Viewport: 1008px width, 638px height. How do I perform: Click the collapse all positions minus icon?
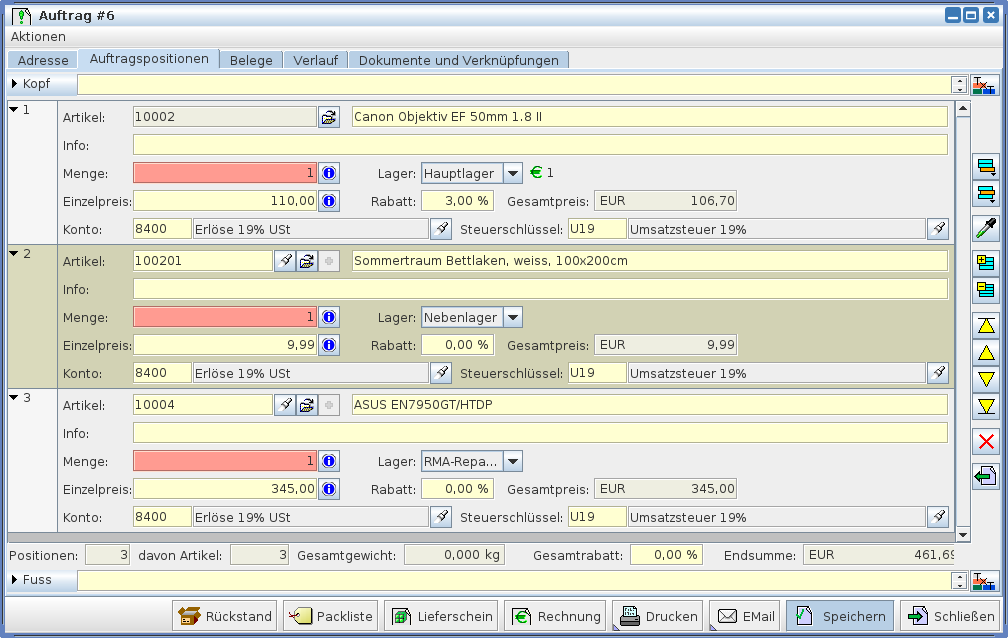986,290
